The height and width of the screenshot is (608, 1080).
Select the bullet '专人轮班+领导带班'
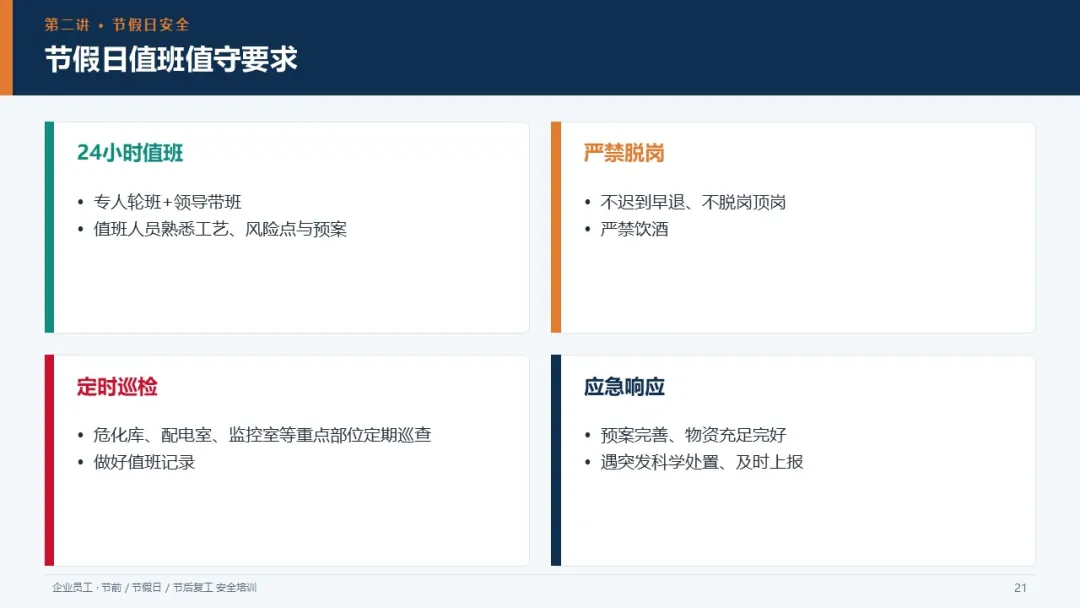(x=167, y=202)
